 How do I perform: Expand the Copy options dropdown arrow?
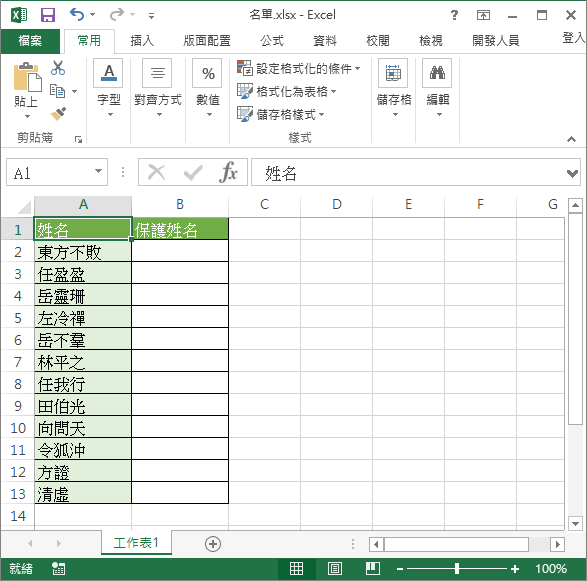tap(74, 91)
